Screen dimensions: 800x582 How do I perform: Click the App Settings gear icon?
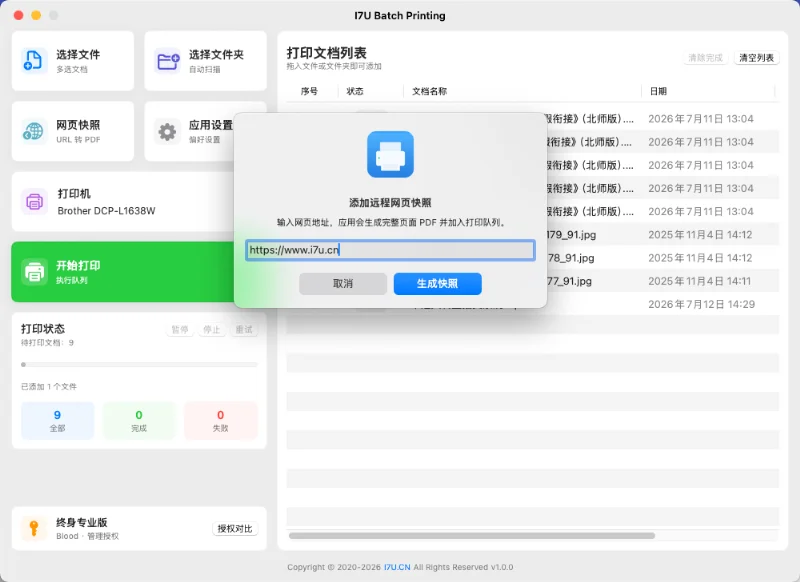[x=167, y=131]
